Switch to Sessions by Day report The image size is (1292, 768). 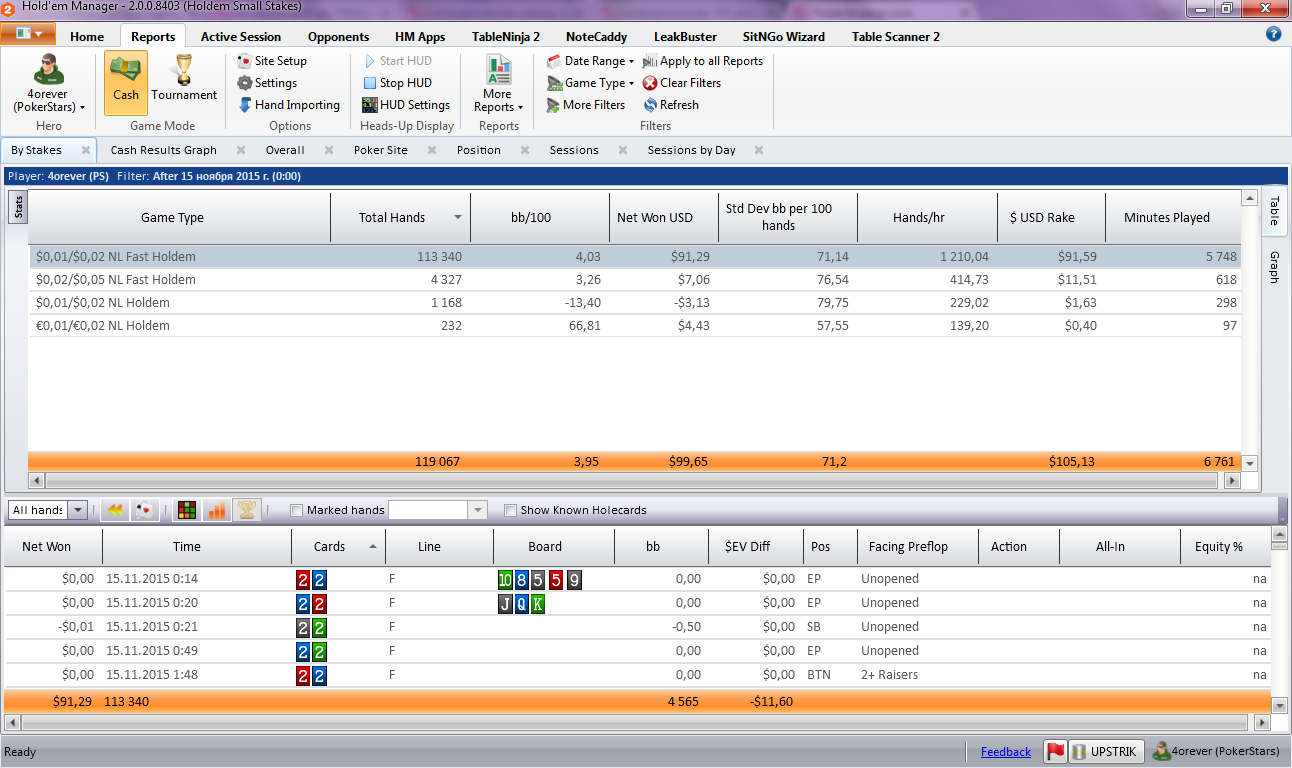point(692,150)
